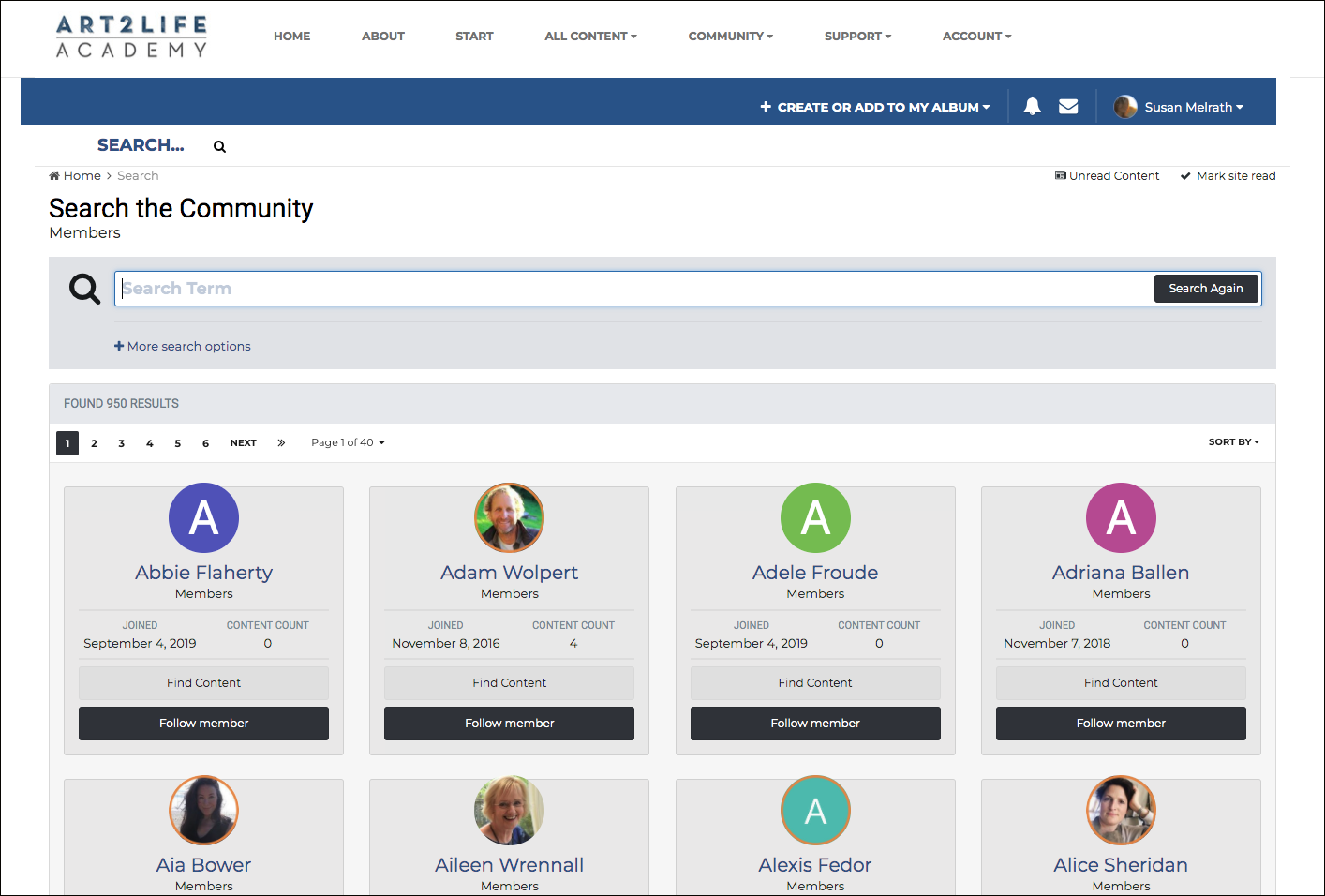Expand the All Content menu

[x=590, y=37]
